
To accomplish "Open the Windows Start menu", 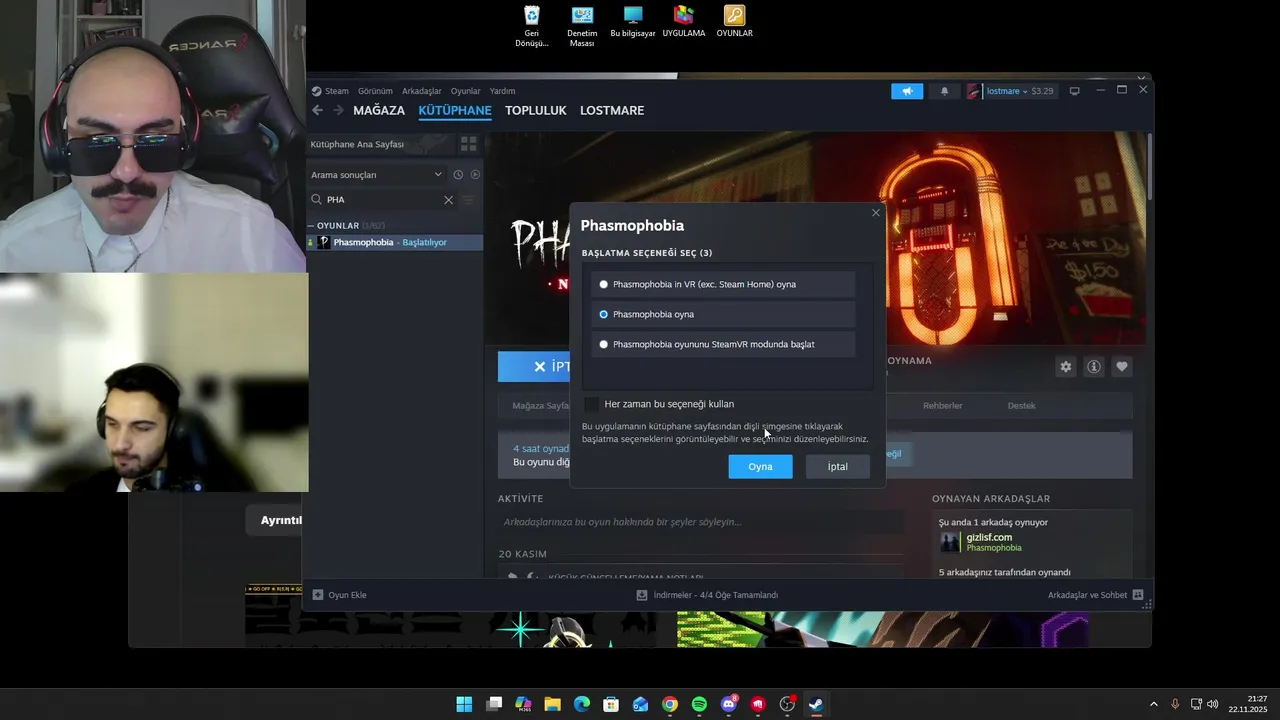I will pos(464,704).
